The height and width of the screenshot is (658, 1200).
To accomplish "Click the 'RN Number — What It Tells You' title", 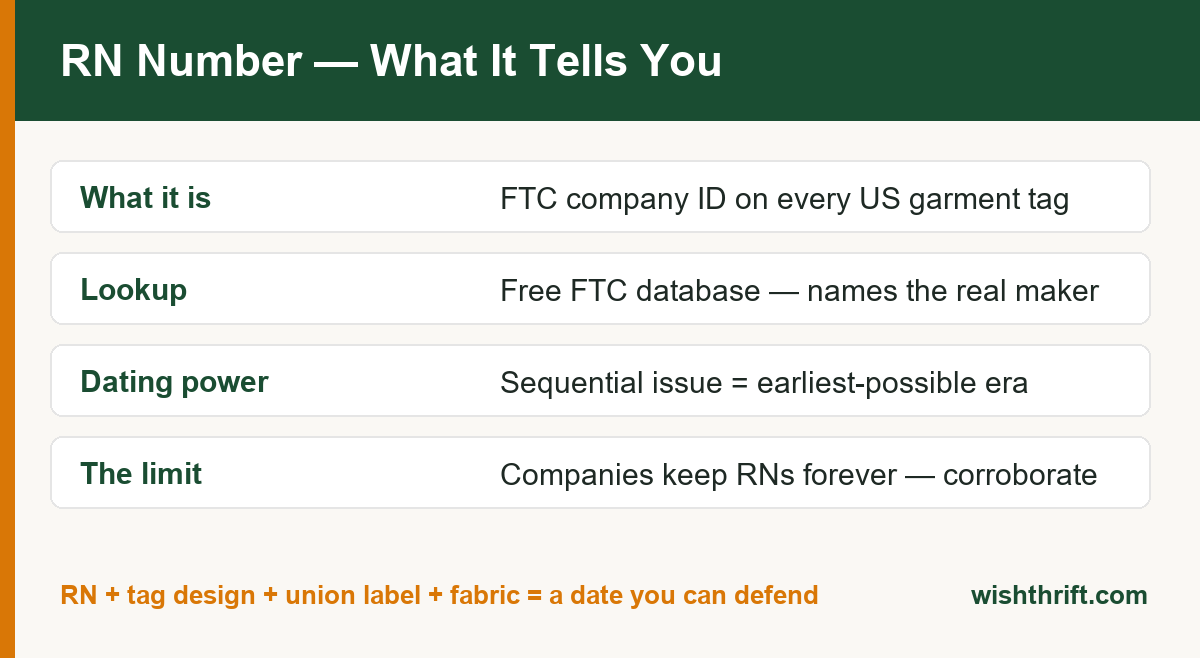I will click(x=391, y=62).
